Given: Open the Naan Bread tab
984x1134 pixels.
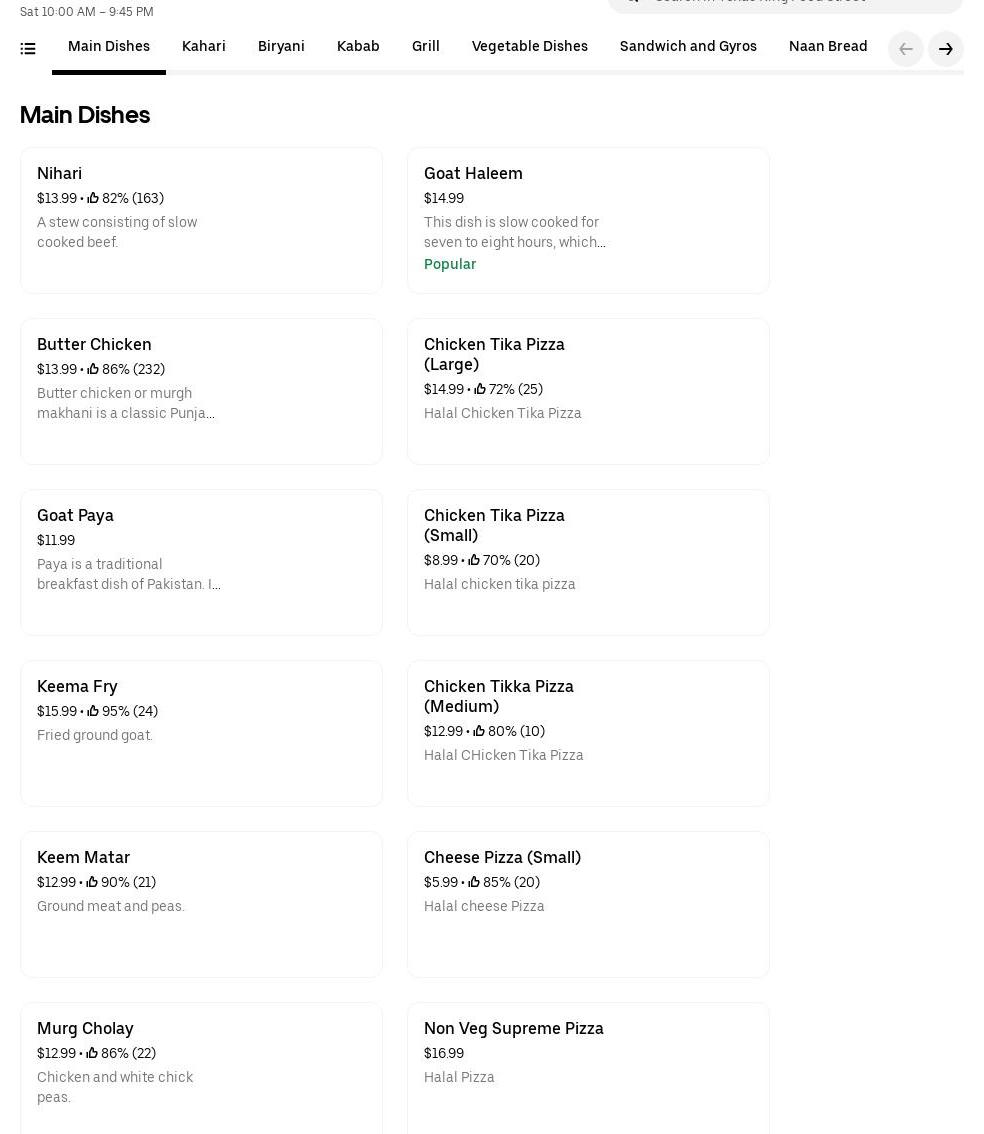Looking at the screenshot, I should tap(827, 47).
